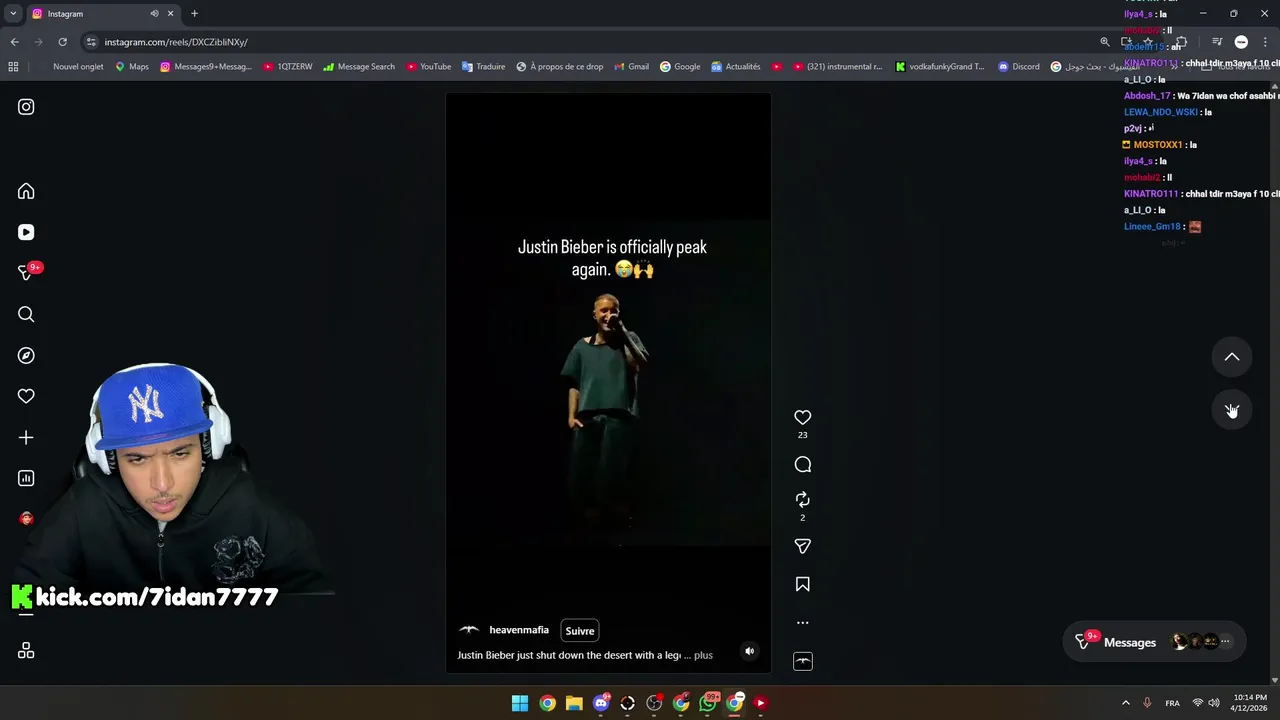The width and height of the screenshot is (1280, 720).
Task: Go to previous reel with up arrow
Action: pos(1232,357)
